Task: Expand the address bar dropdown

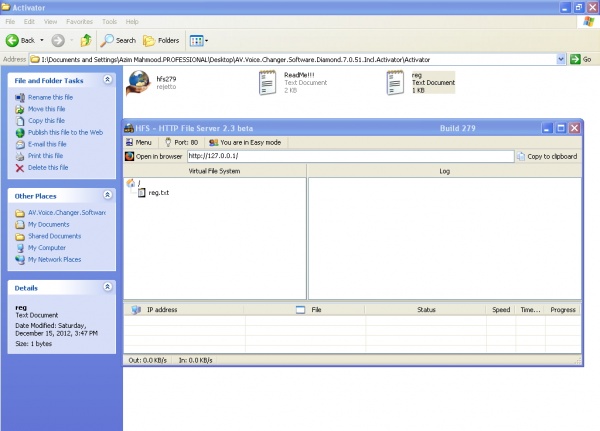Action: click(561, 59)
